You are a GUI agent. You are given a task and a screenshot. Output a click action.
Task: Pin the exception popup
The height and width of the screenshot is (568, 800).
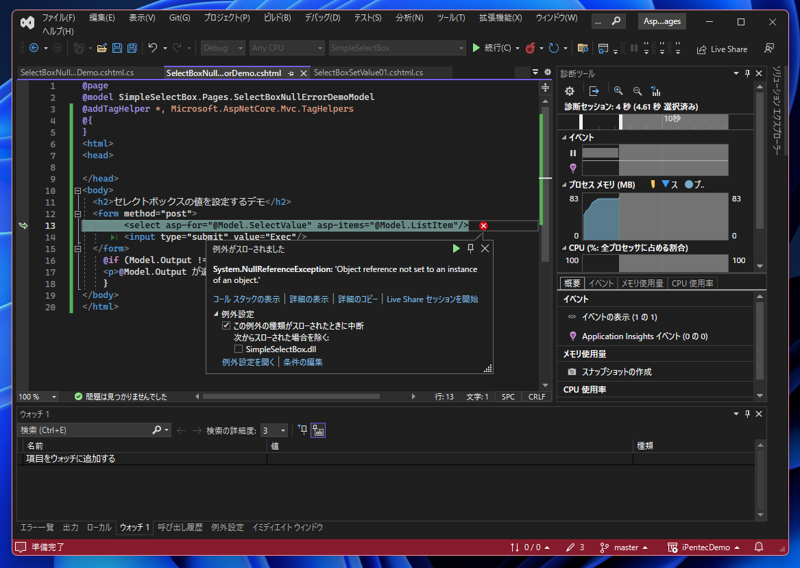(470, 248)
